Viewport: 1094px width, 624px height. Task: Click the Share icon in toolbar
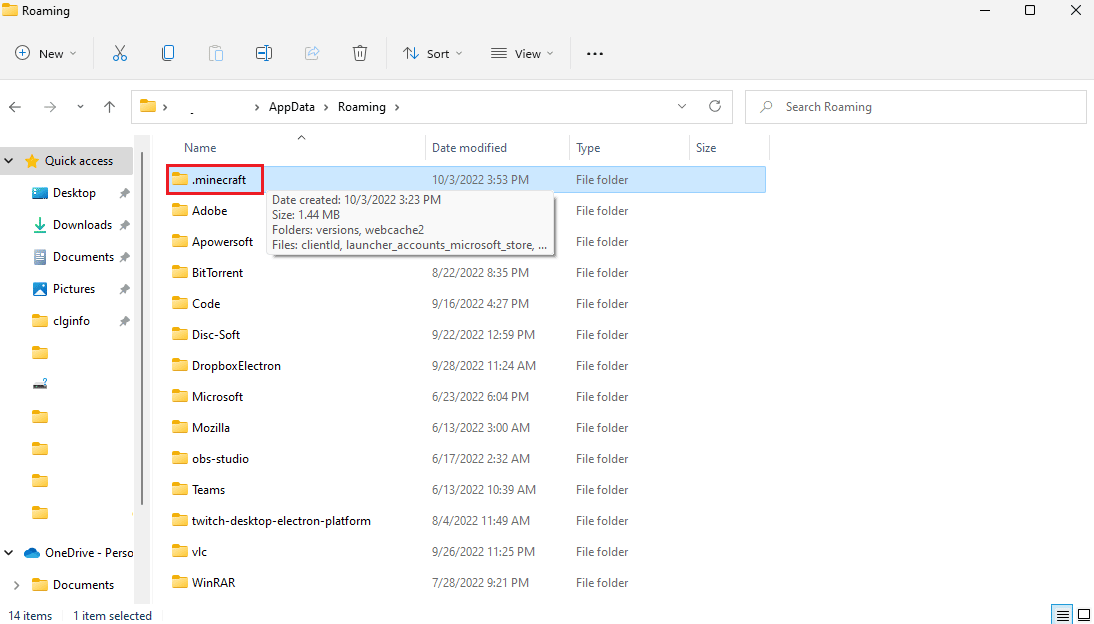point(312,53)
